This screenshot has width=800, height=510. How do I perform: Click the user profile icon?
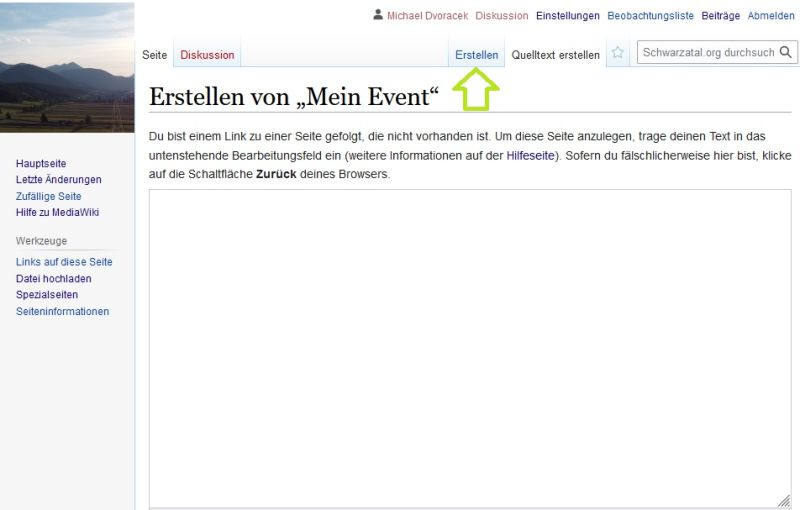point(377,15)
